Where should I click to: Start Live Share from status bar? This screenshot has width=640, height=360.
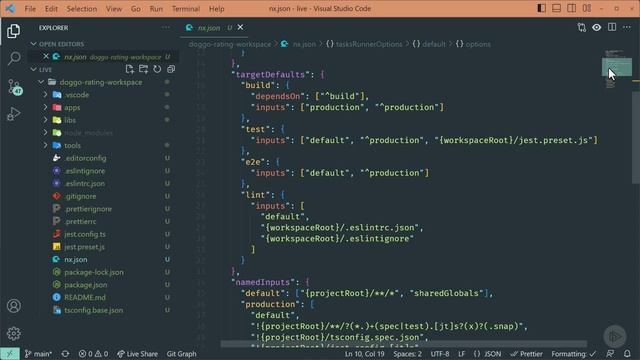138,354
